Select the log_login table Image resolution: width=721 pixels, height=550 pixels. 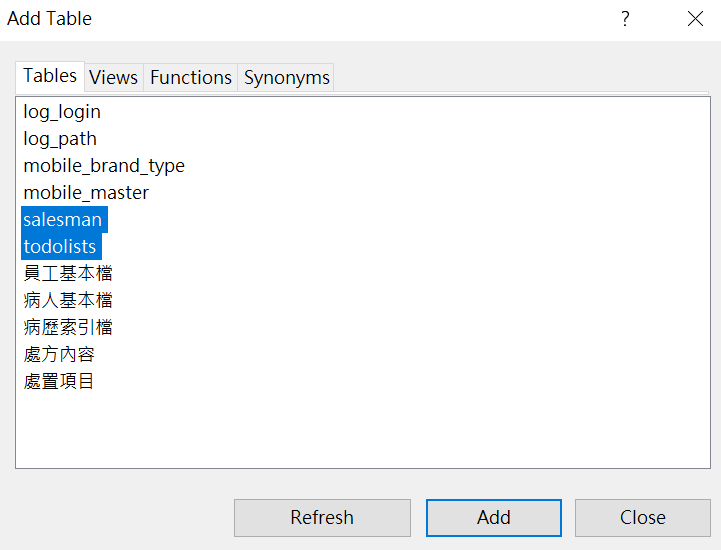point(62,112)
